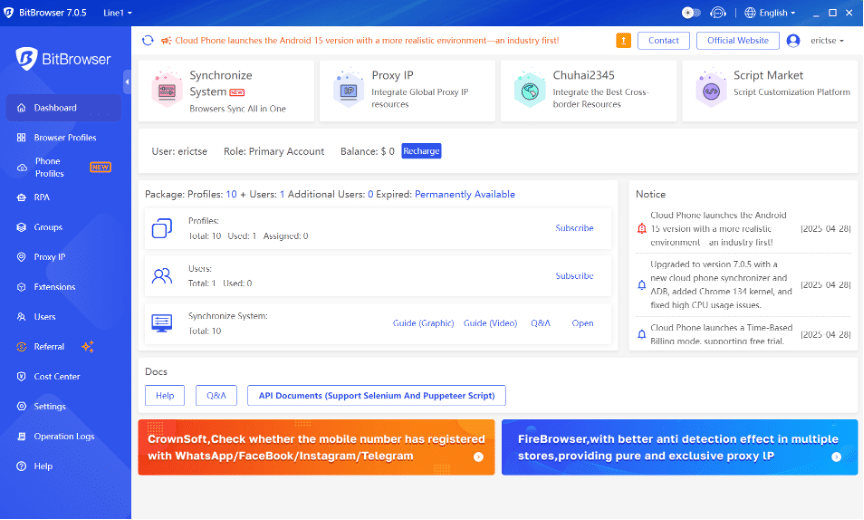Image resolution: width=864 pixels, height=520 pixels.
Task: Click the bell icon beside 7.0.5 upgrade notice
Action: coord(641,285)
